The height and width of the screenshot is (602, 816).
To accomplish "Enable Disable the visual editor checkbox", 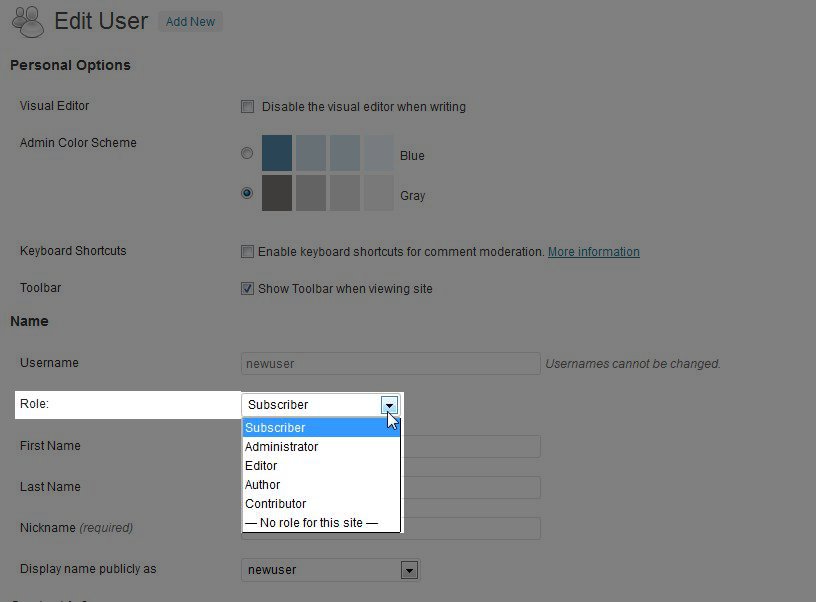I will point(247,107).
